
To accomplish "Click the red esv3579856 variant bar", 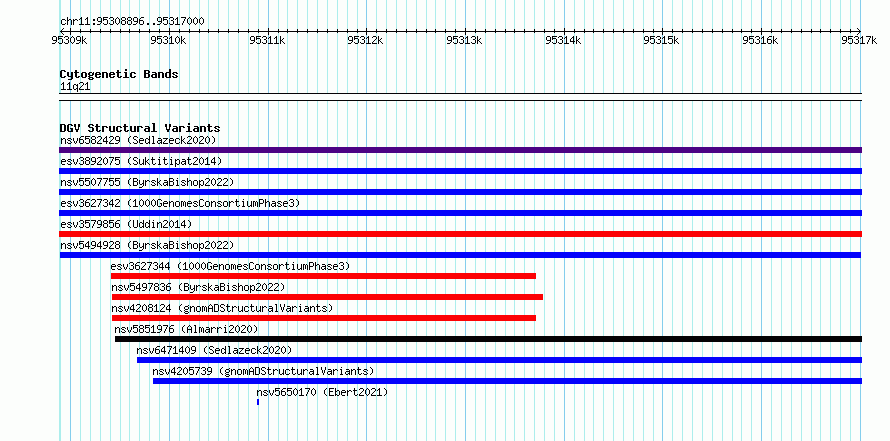I will click(x=460, y=234).
